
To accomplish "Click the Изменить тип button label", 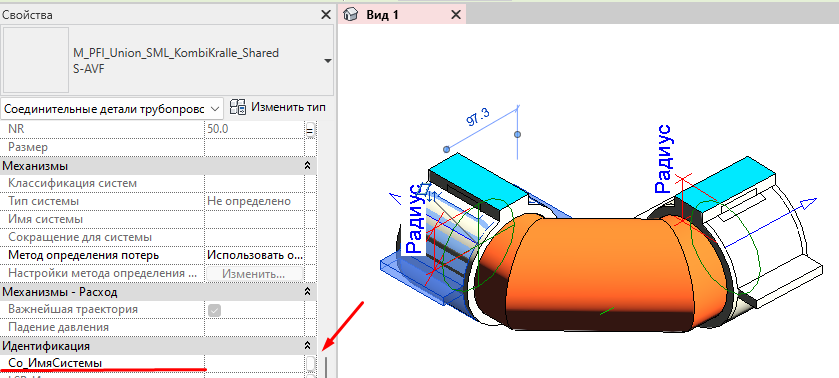I will 288,107.
